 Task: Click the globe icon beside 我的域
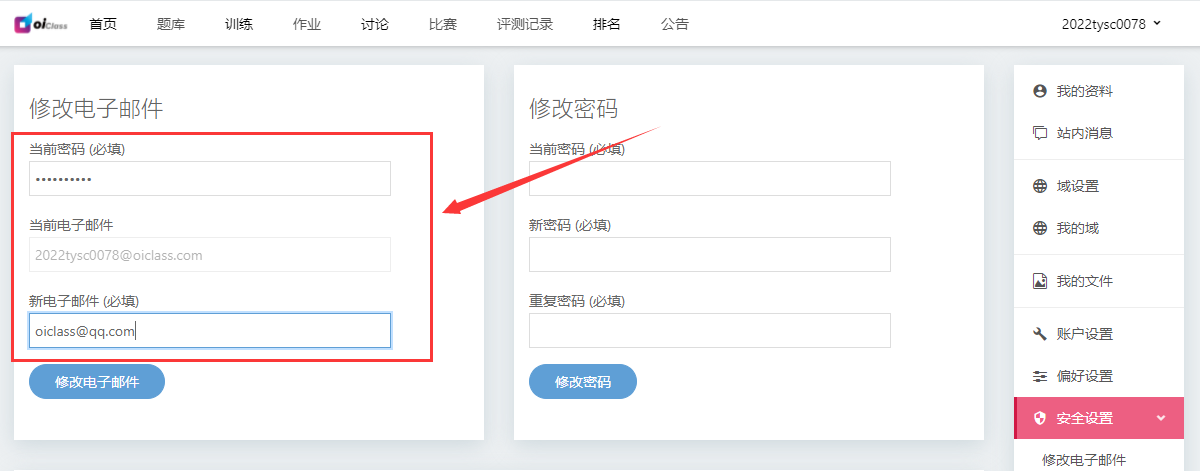1039,228
